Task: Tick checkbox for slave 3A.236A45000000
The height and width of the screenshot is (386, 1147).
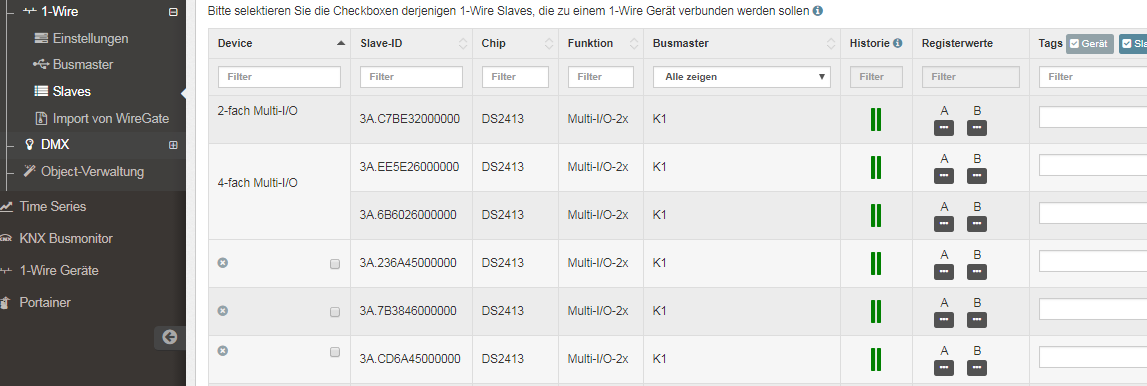Action: (x=335, y=264)
